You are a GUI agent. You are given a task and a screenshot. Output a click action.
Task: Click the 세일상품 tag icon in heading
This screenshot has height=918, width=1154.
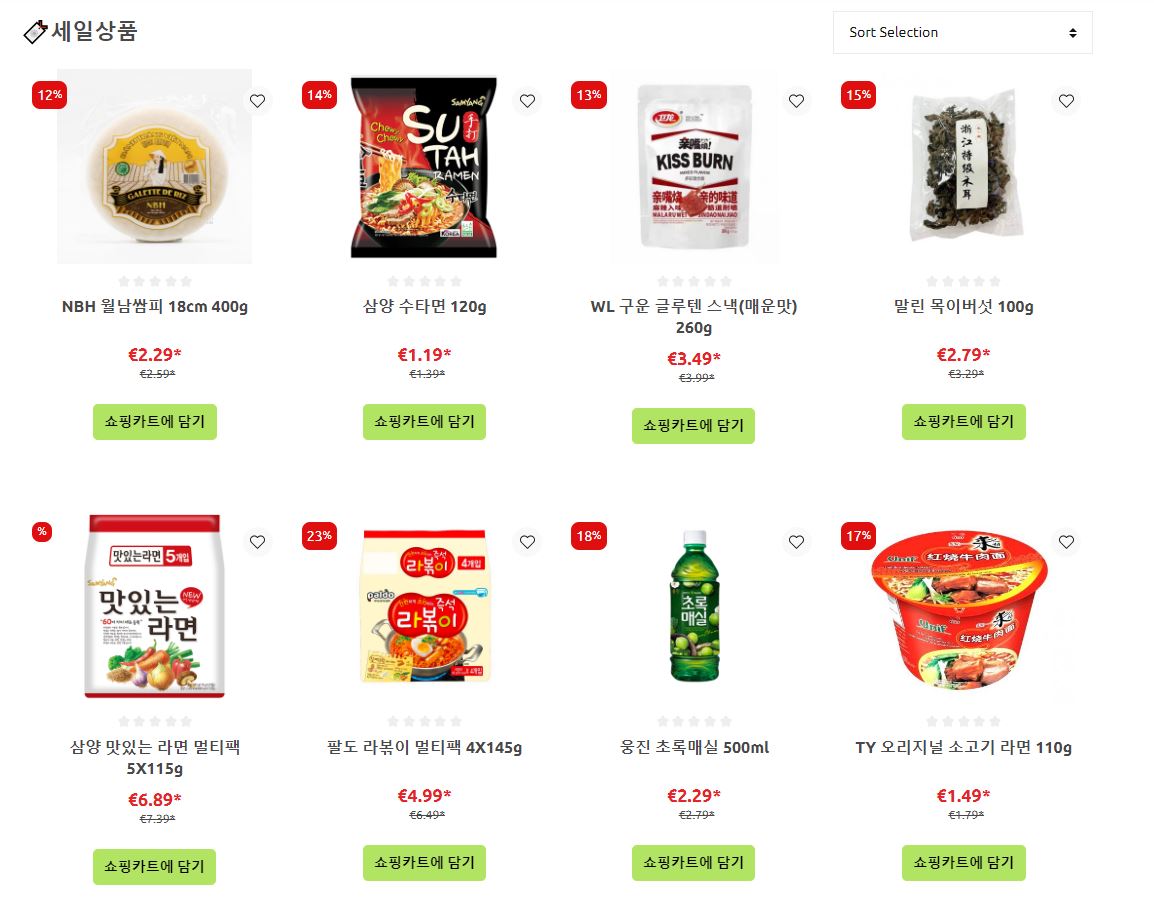(35, 32)
